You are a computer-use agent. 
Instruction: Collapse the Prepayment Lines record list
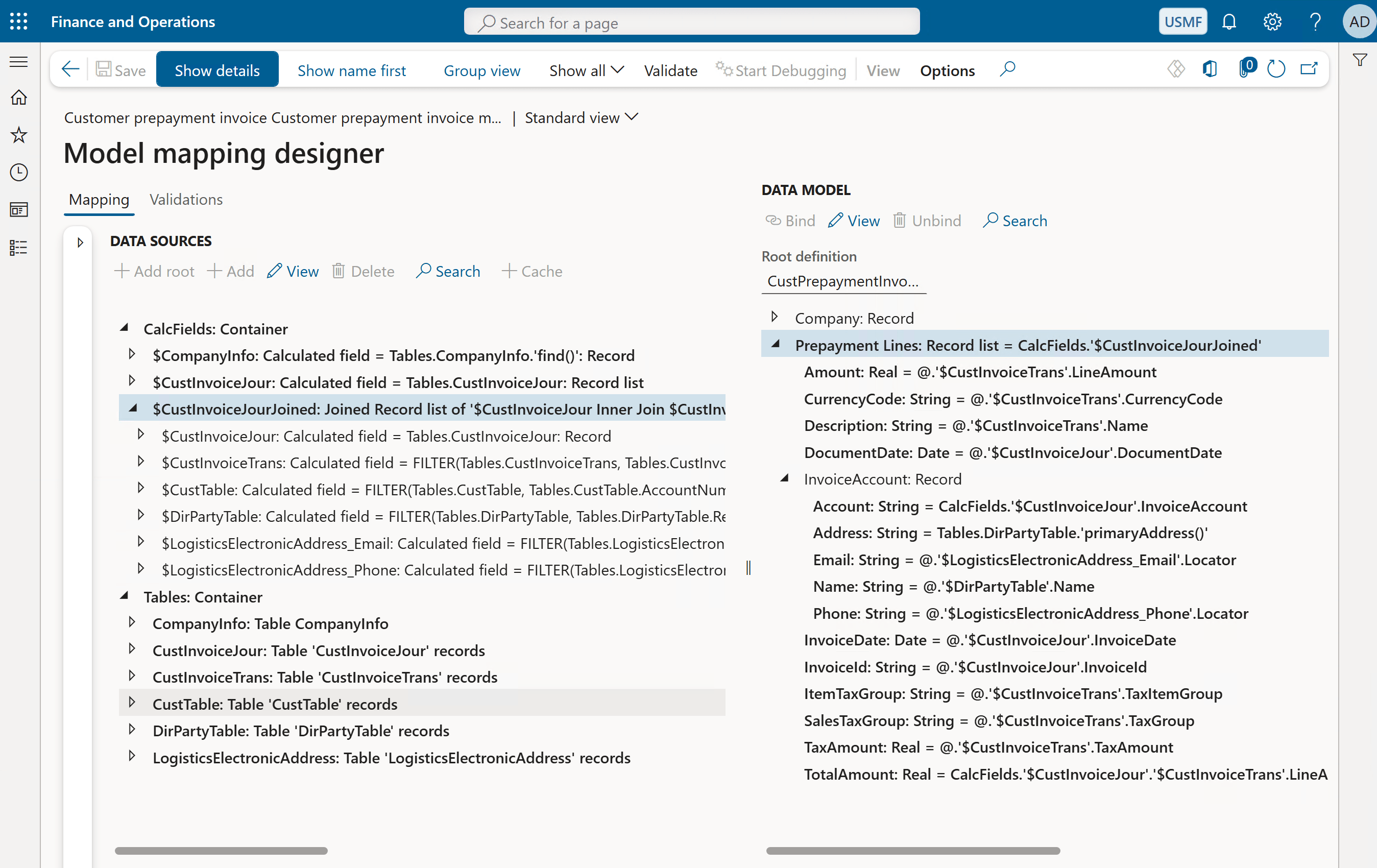[776, 344]
